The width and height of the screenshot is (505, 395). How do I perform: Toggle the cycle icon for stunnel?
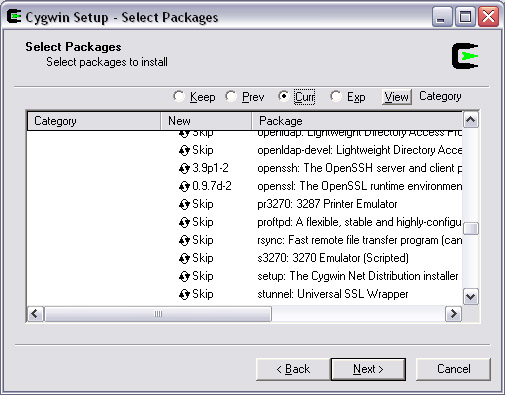click(x=184, y=295)
